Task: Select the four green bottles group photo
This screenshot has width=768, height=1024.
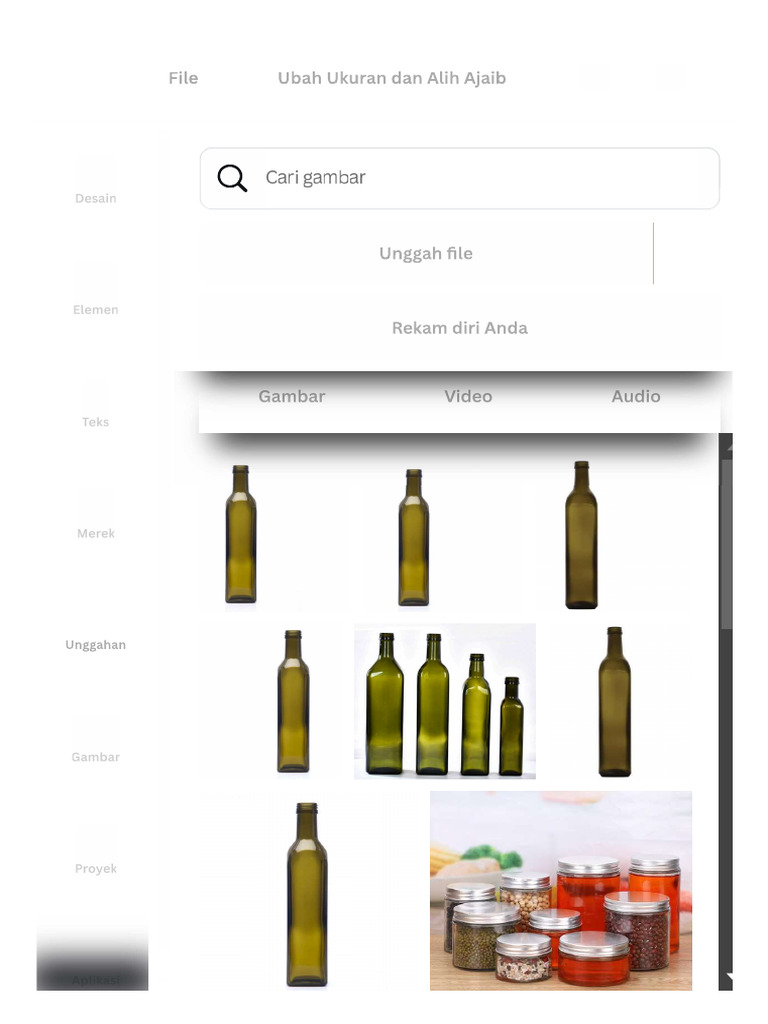Action: (x=445, y=701)
